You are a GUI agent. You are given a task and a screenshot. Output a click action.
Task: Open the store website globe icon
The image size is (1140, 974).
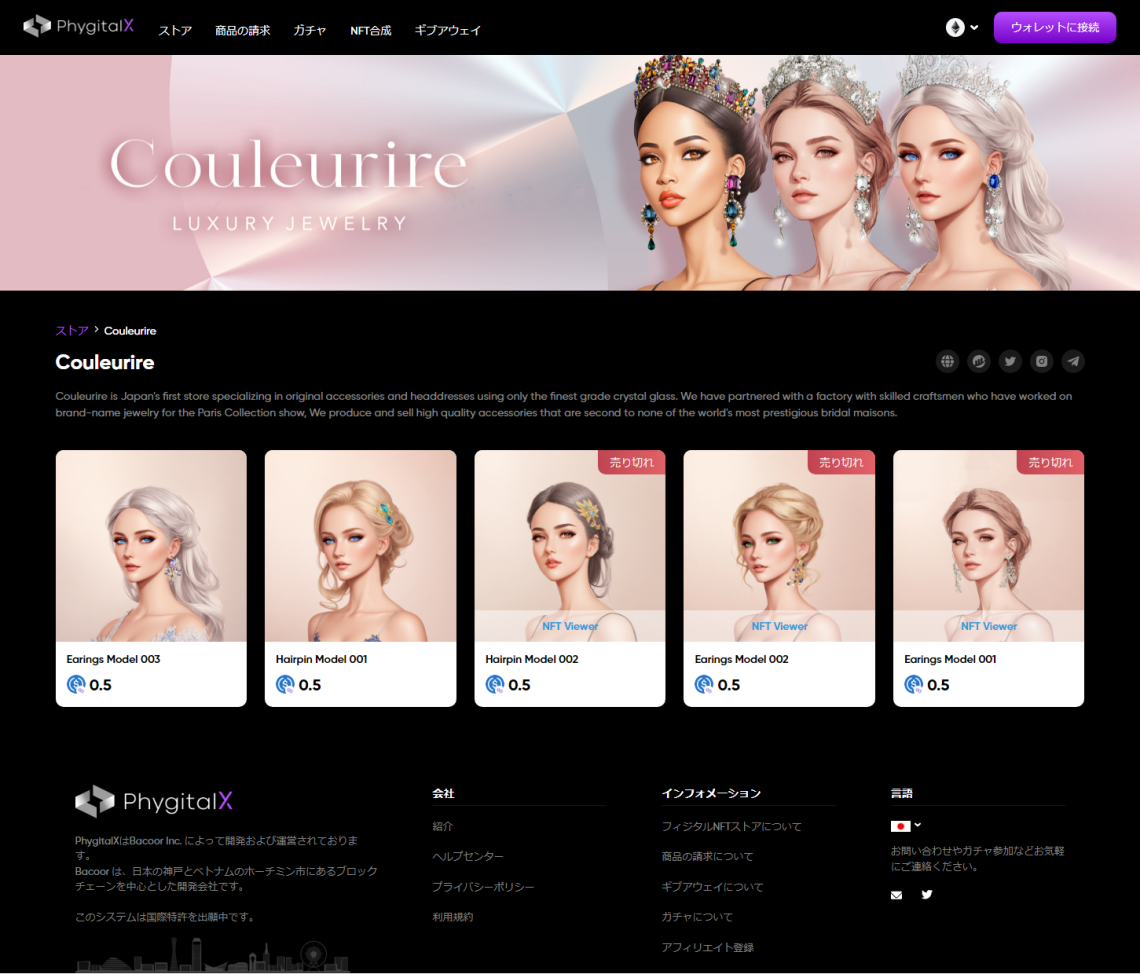coord(947,361)
